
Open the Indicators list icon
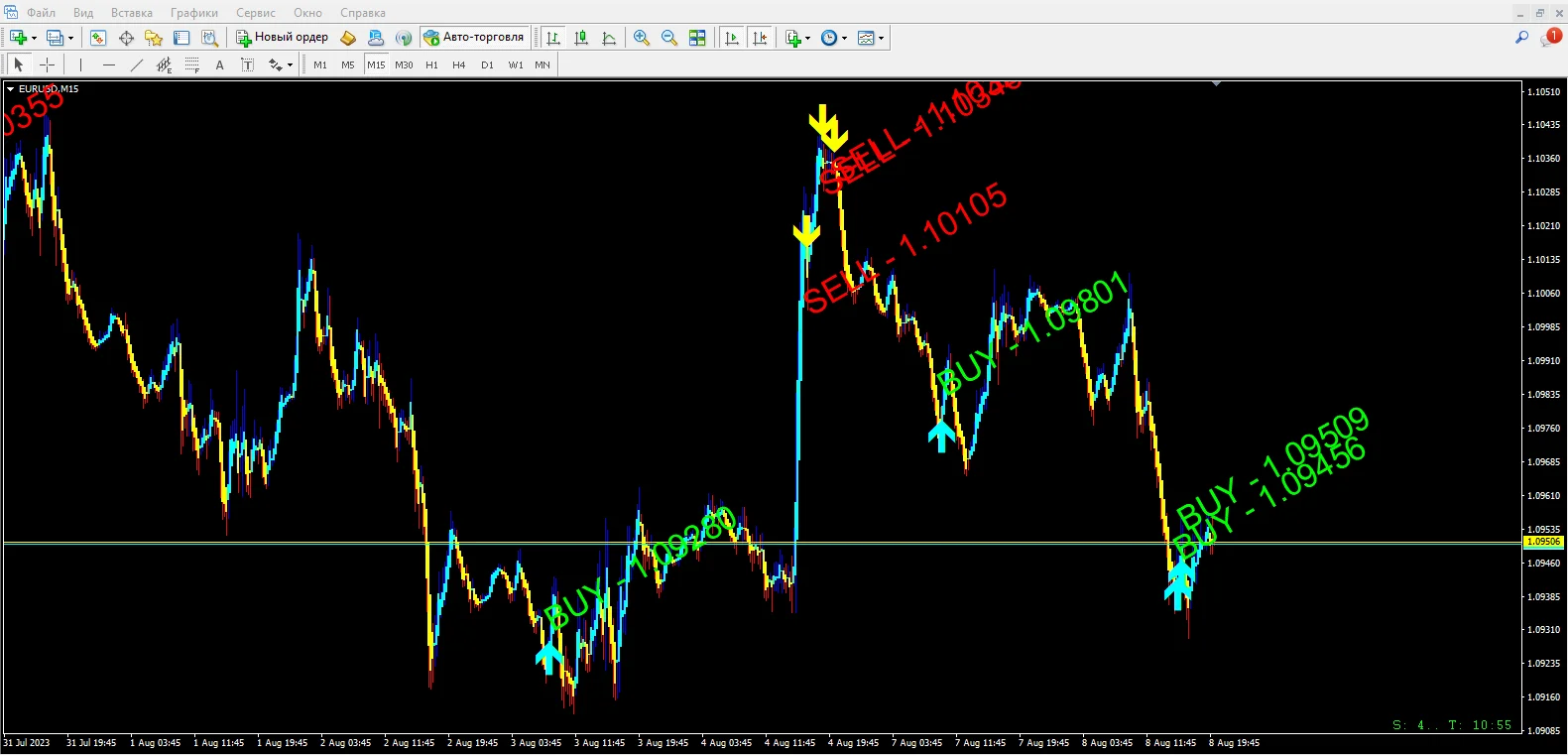point(792,38)
